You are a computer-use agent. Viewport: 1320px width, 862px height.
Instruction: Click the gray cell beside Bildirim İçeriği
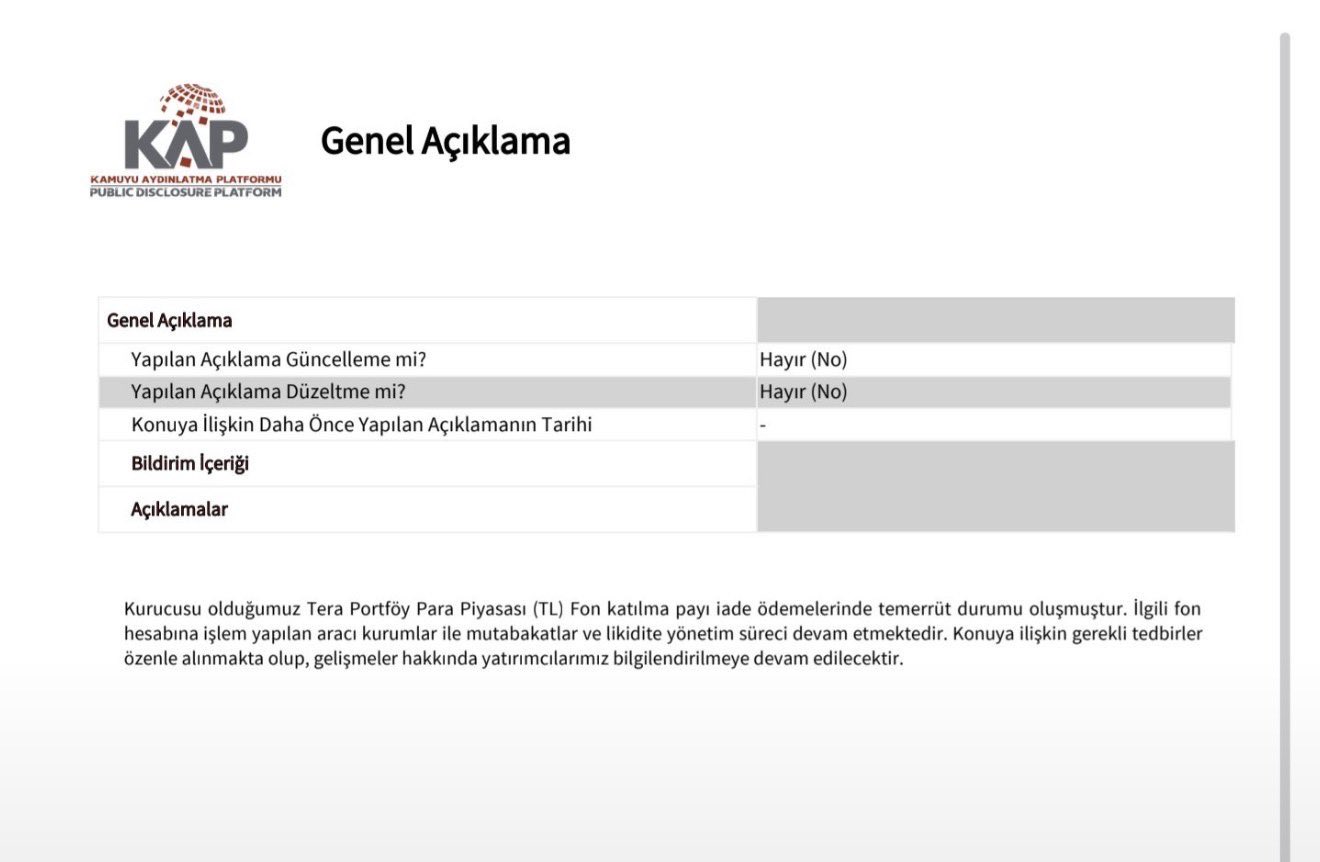pos(996,464)
